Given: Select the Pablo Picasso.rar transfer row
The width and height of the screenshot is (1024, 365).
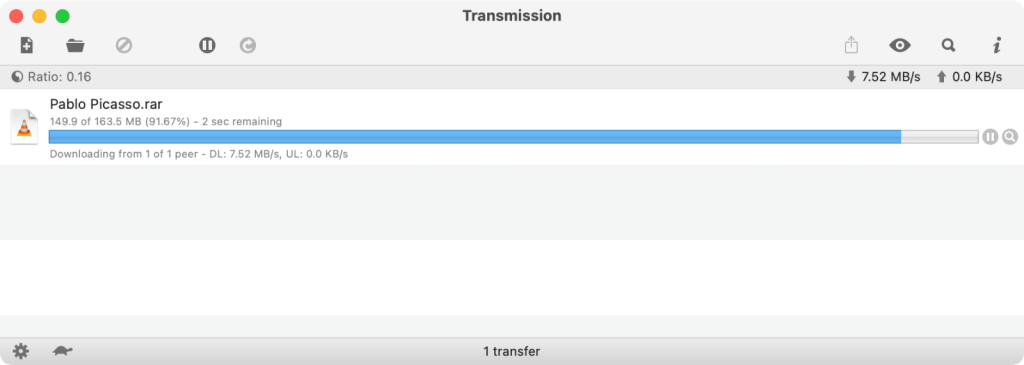Looking at the screenshot, I should coord(512,127).
